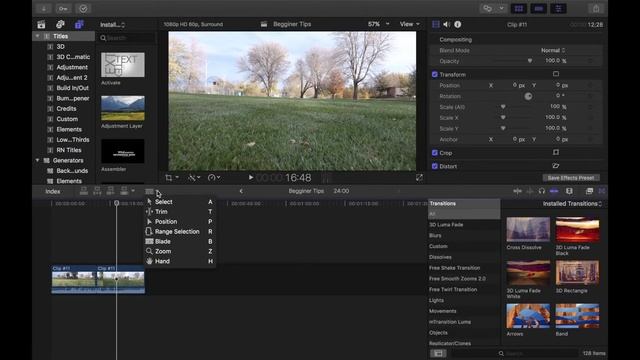Play the viewer video
The height and width of the screenshot is (360, 640).
251,178
